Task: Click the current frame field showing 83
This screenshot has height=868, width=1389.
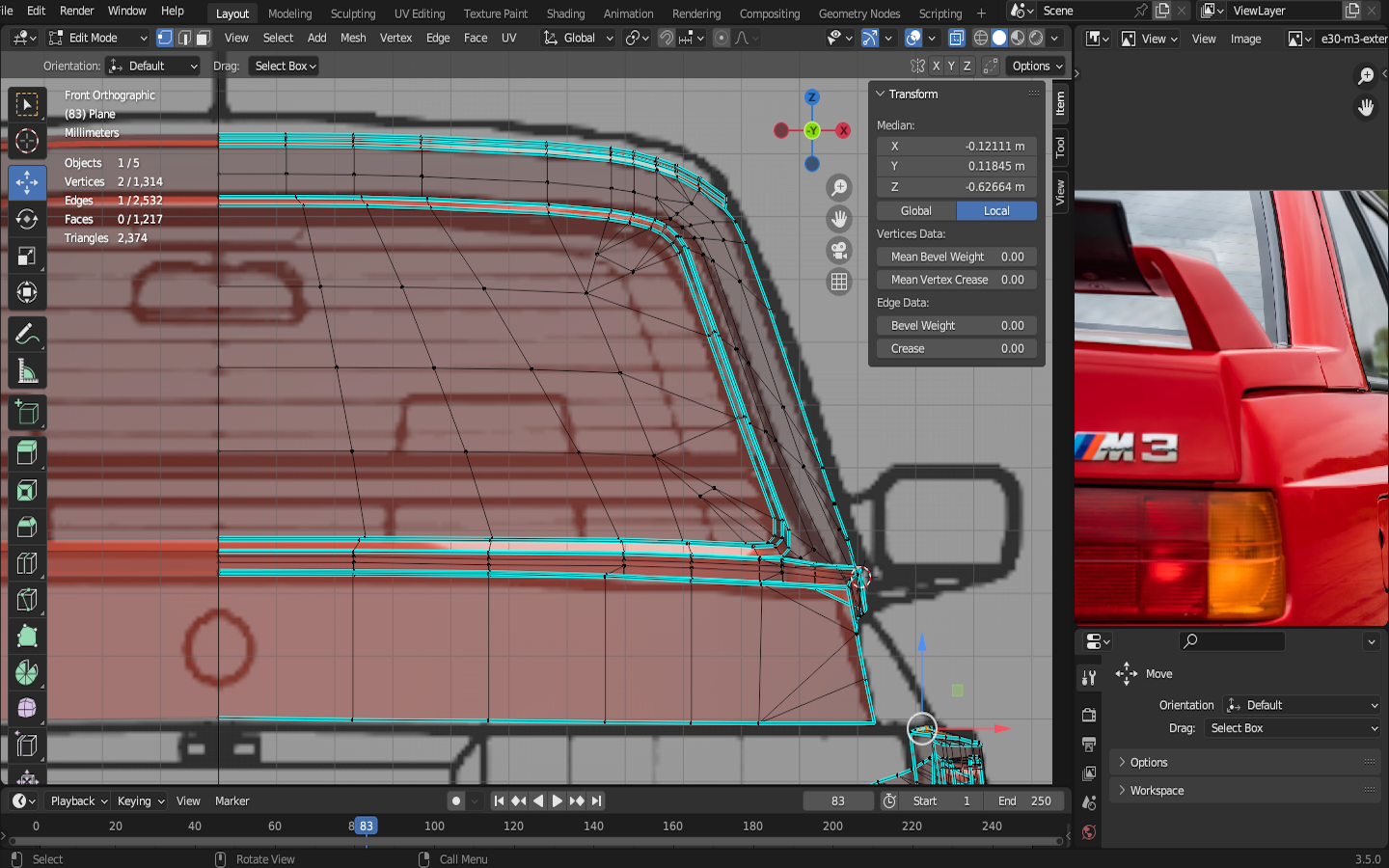Action: pos(837,800)
